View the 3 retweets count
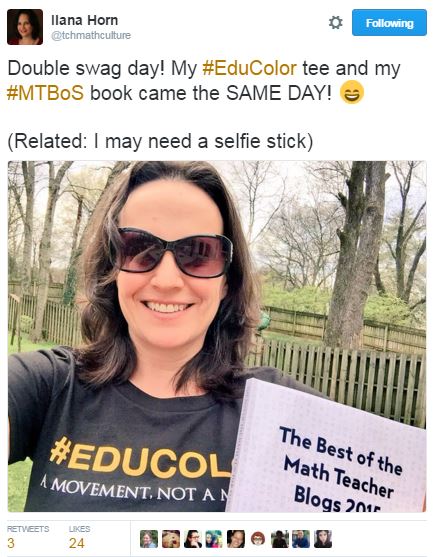 28,538
